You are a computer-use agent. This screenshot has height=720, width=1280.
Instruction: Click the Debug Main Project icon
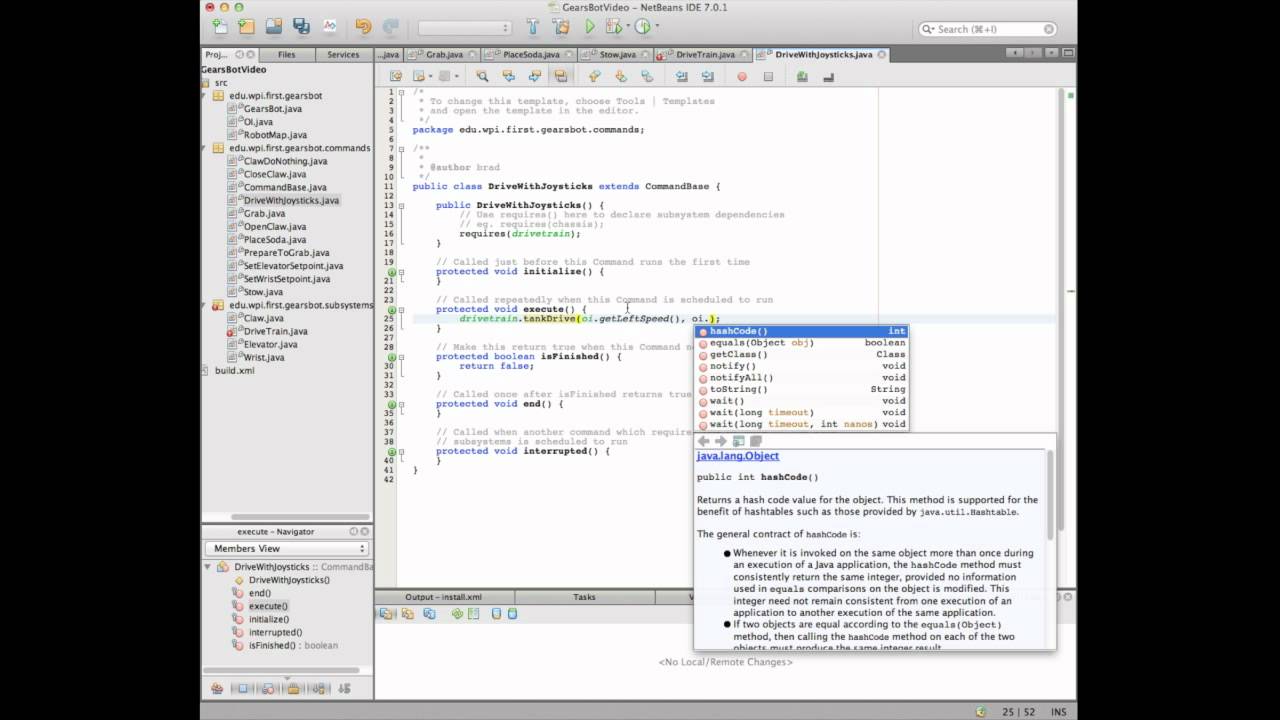coord(612,28)
